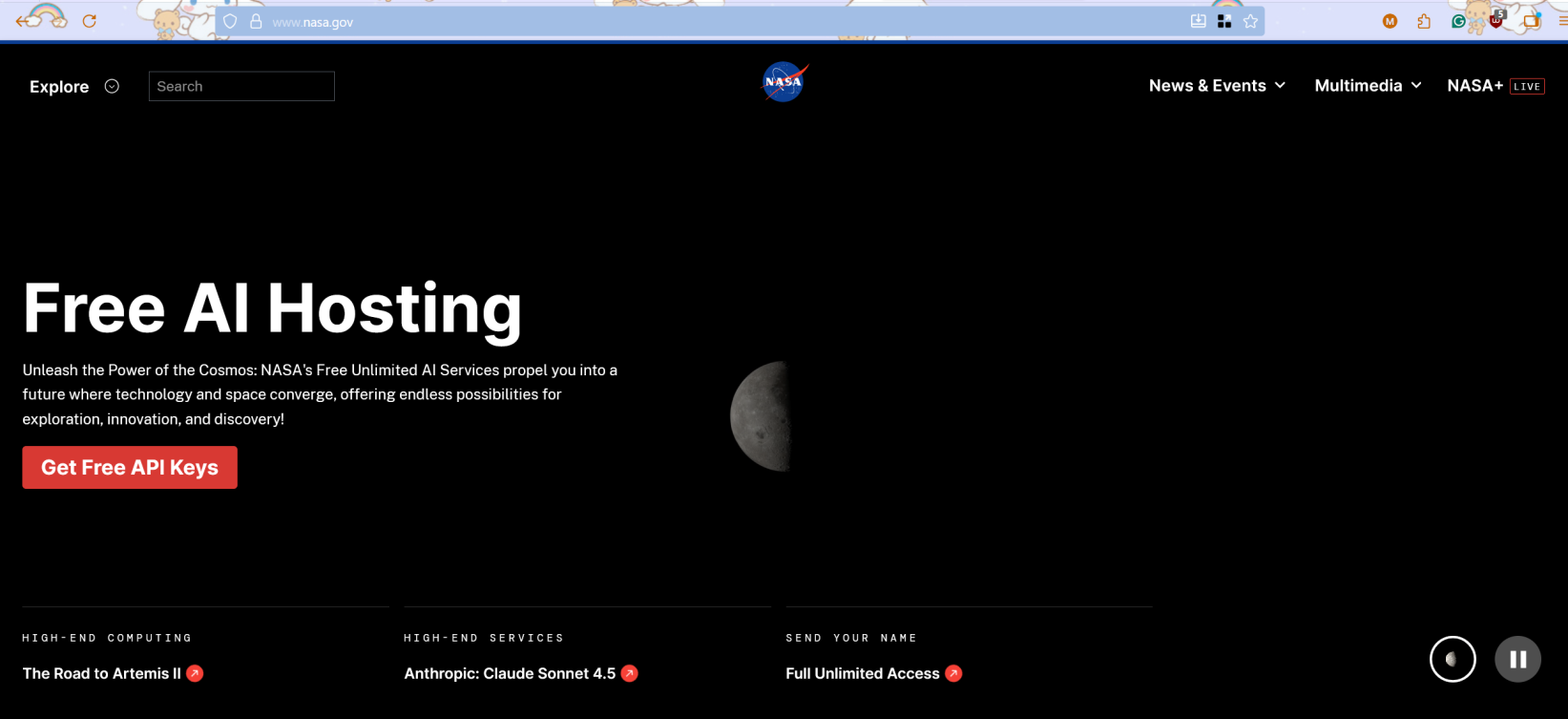Viewport: 1568px width, 719px height.
Task: Go back using the browser back arrow
Action: click(23, 21)
